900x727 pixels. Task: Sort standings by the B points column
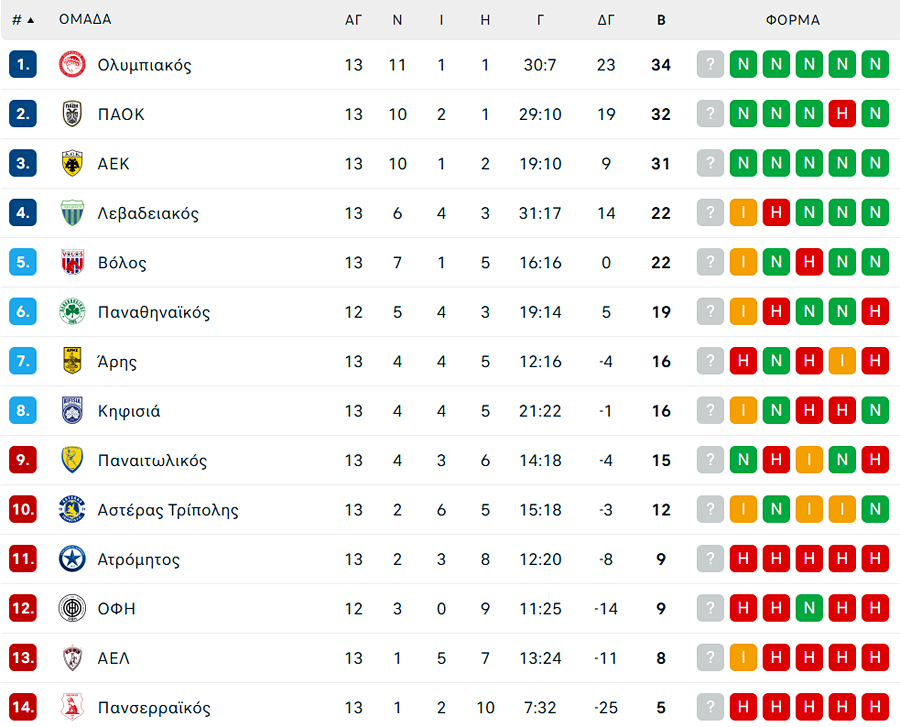(x=661, y=20)
